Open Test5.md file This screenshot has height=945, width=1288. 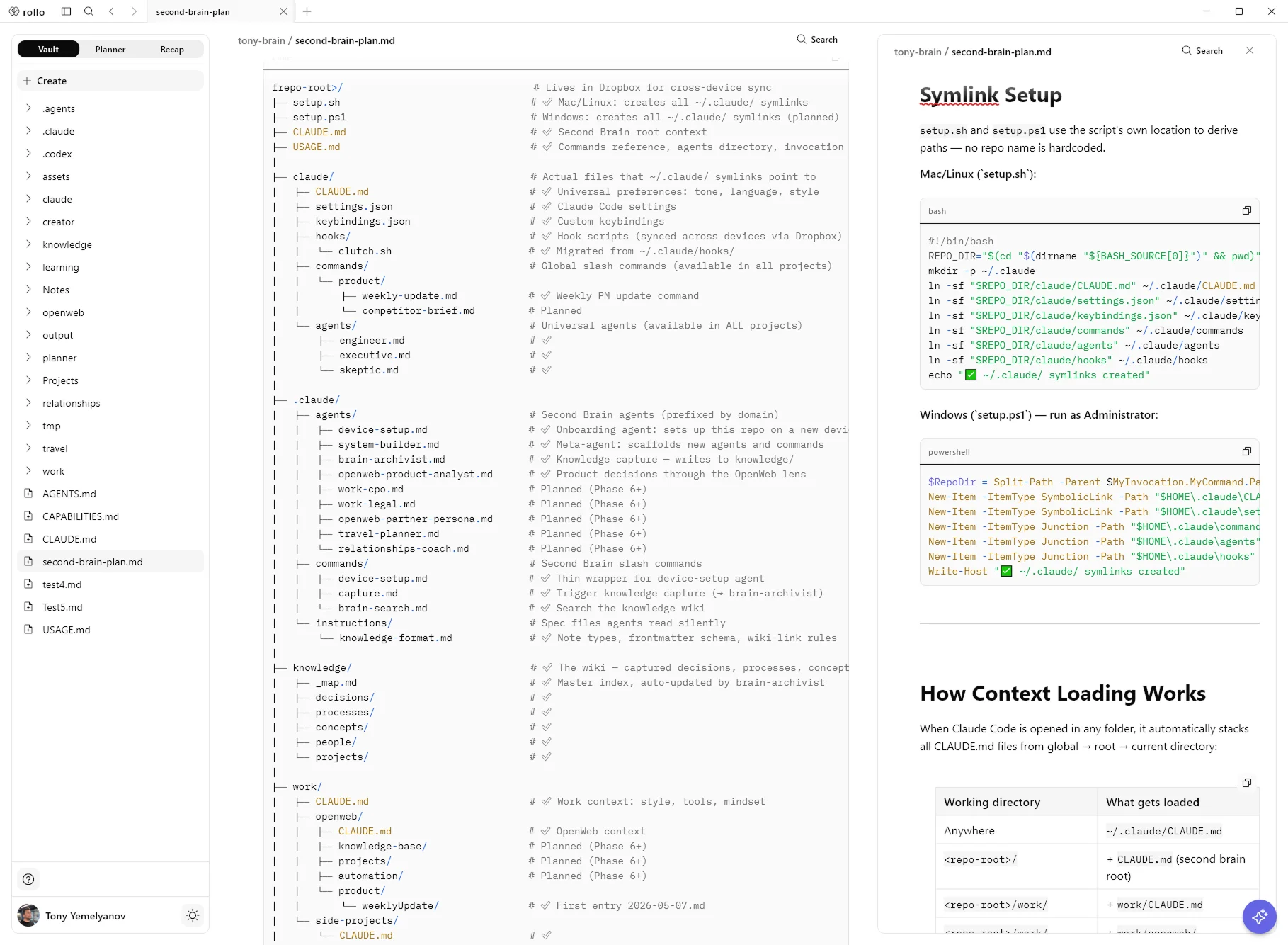tap(110, 607)
